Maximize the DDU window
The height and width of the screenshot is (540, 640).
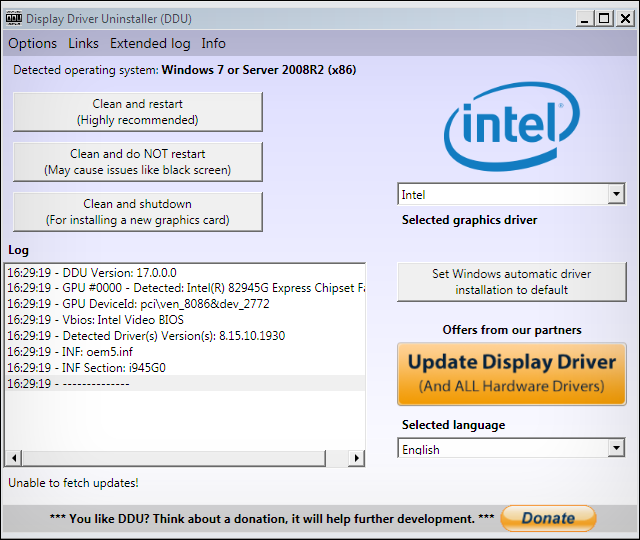[x=604, y=19]
